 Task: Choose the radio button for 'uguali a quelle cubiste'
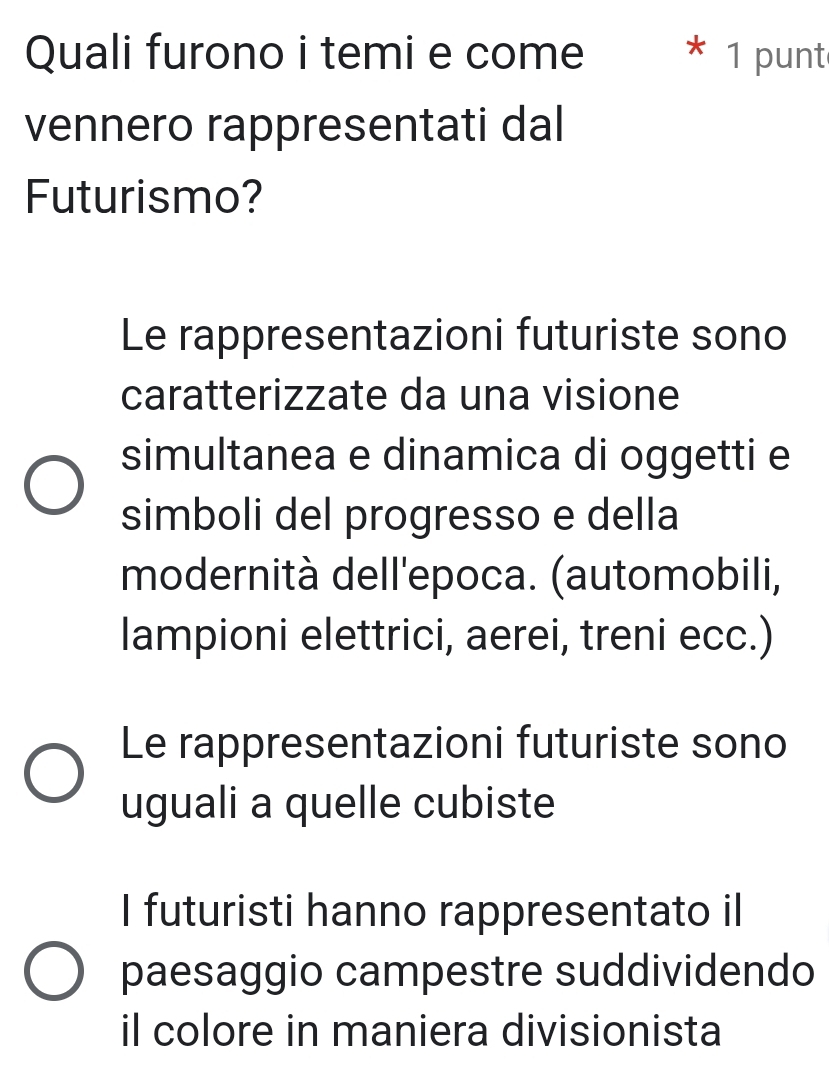pyautogui.click(x=54, y=773)
